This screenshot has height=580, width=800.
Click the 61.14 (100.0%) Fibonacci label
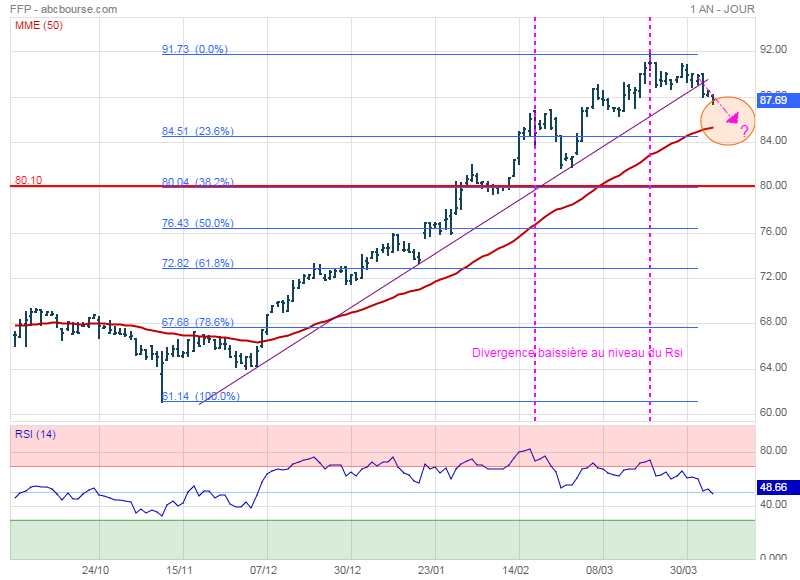pos(201,396)
